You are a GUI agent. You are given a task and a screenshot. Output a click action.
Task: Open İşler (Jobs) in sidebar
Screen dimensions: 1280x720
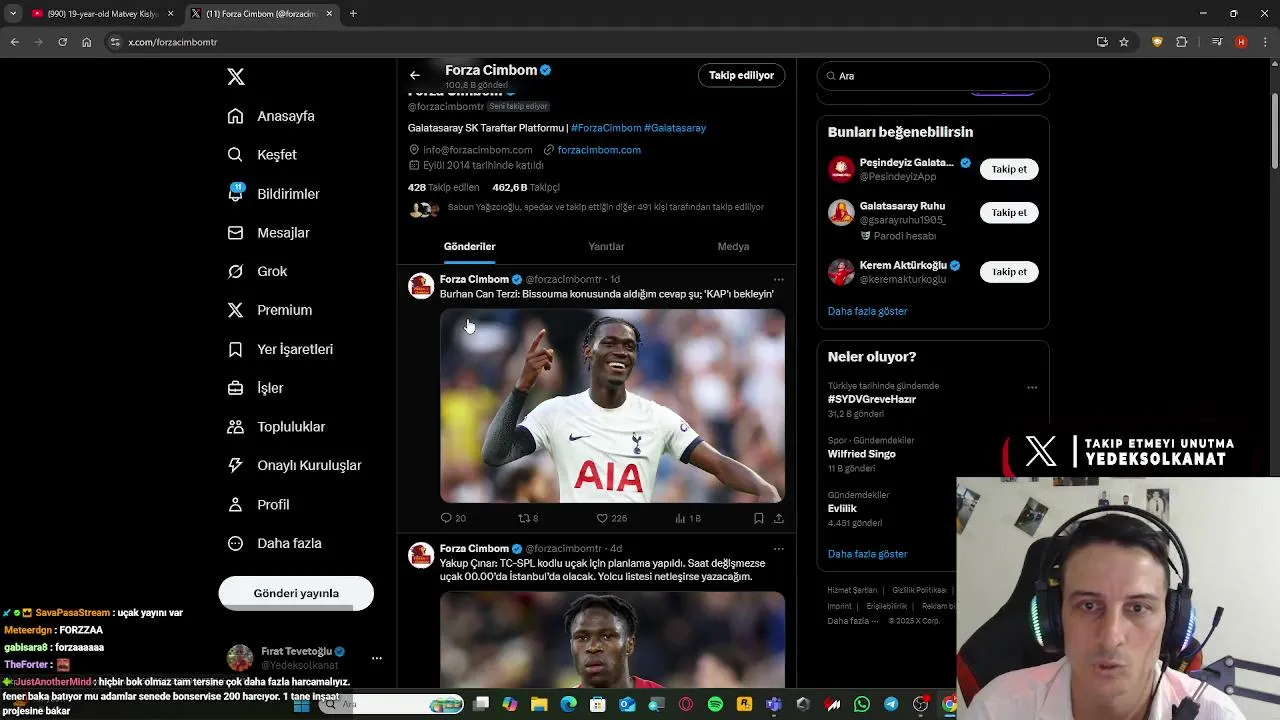coord(255,388)
